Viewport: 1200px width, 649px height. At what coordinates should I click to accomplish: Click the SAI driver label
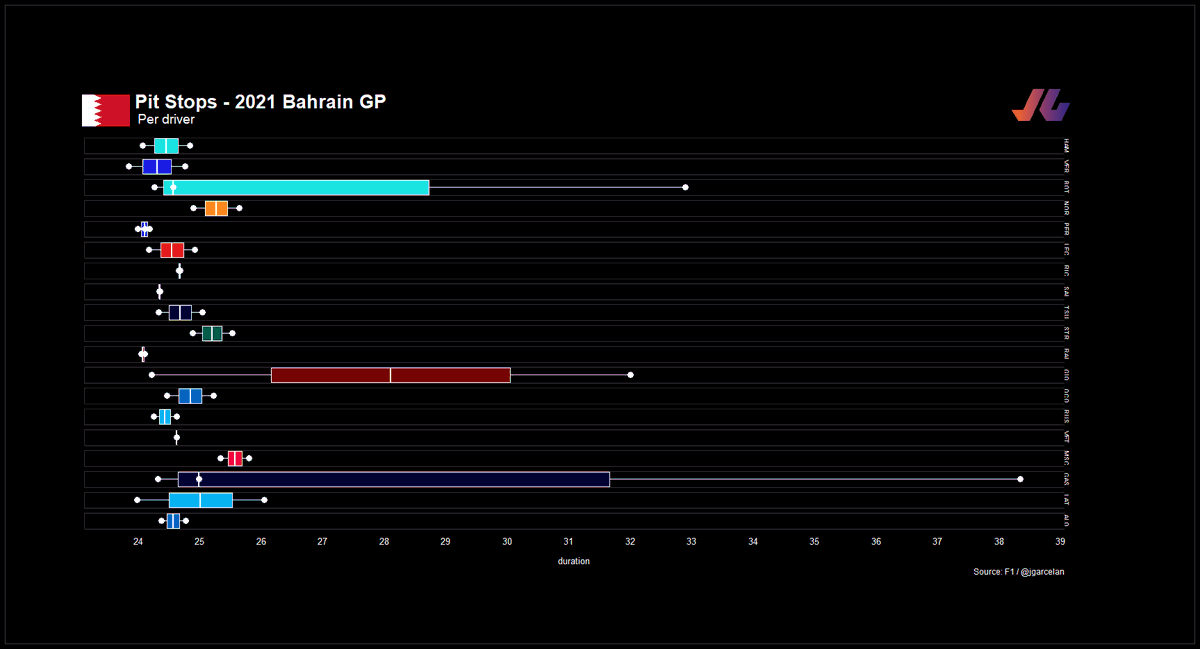click(x=1068, y=292)
